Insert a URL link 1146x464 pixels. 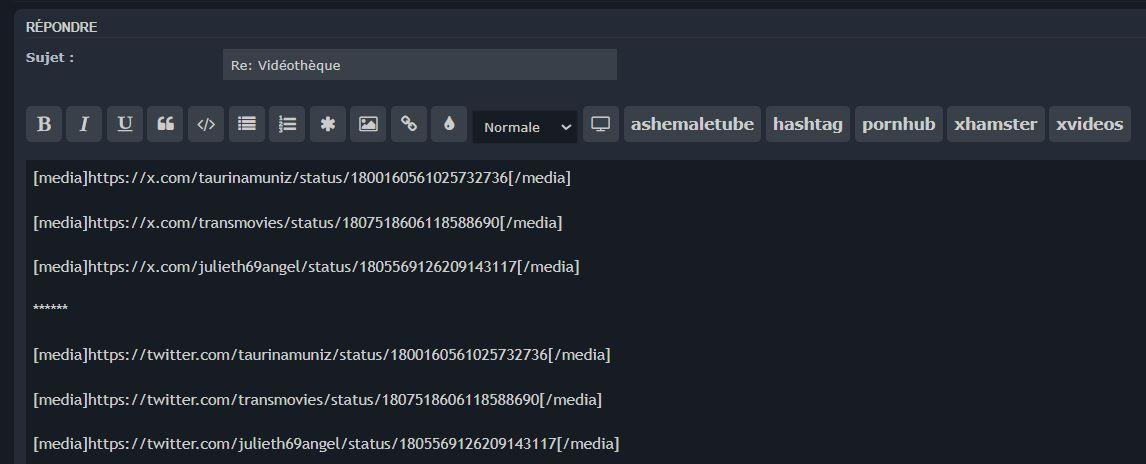click(408, 124)
